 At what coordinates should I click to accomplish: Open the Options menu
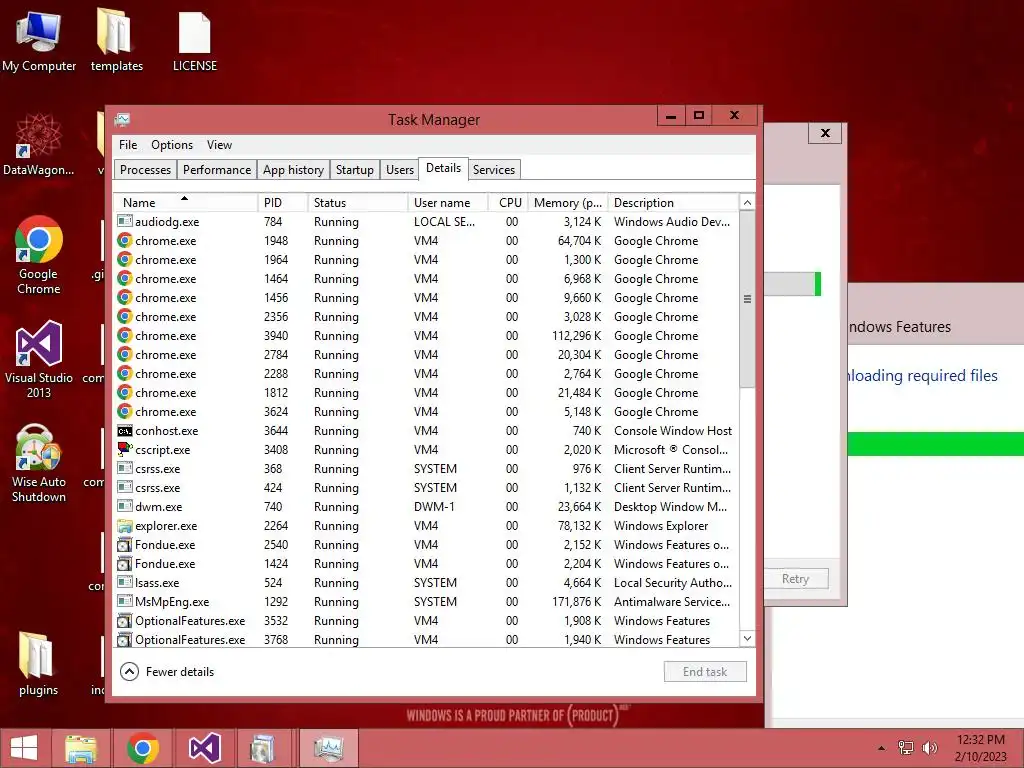[172, 145]
